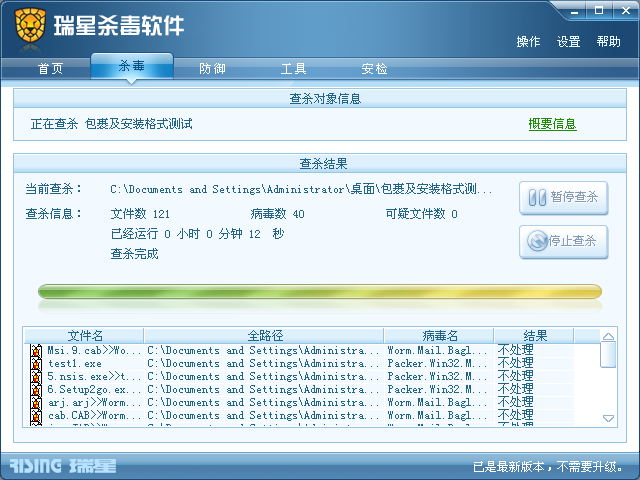Select the 杀毒 tab
The width and height of the screenshot is (640, 480).
coord(132,66)
